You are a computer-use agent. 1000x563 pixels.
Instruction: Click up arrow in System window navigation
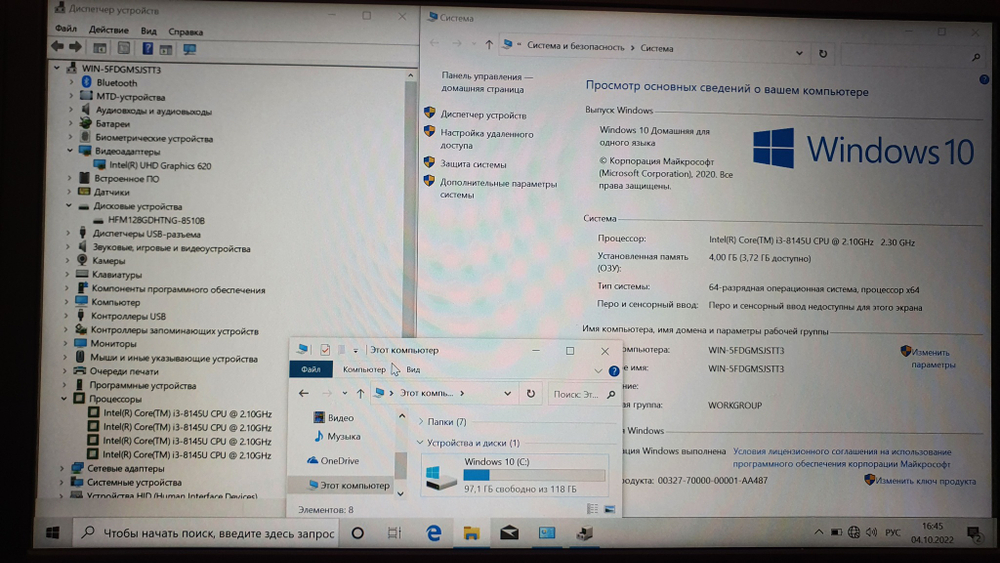click(489, 45)
